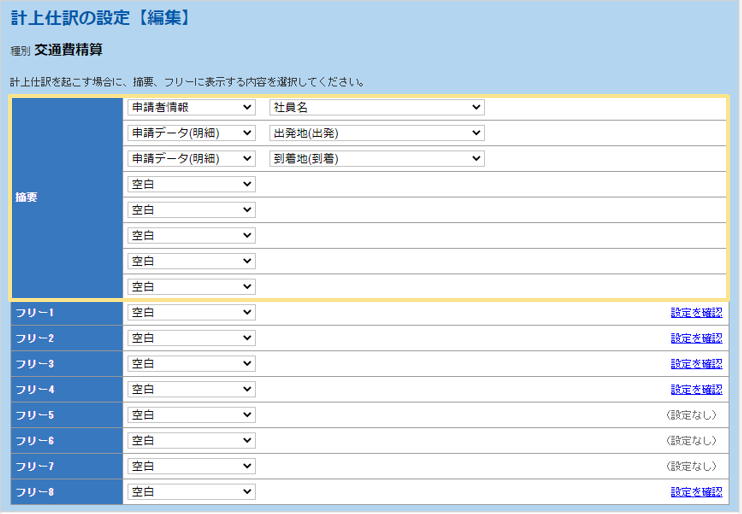Open the フリー3 空白 dropdown

191,364
